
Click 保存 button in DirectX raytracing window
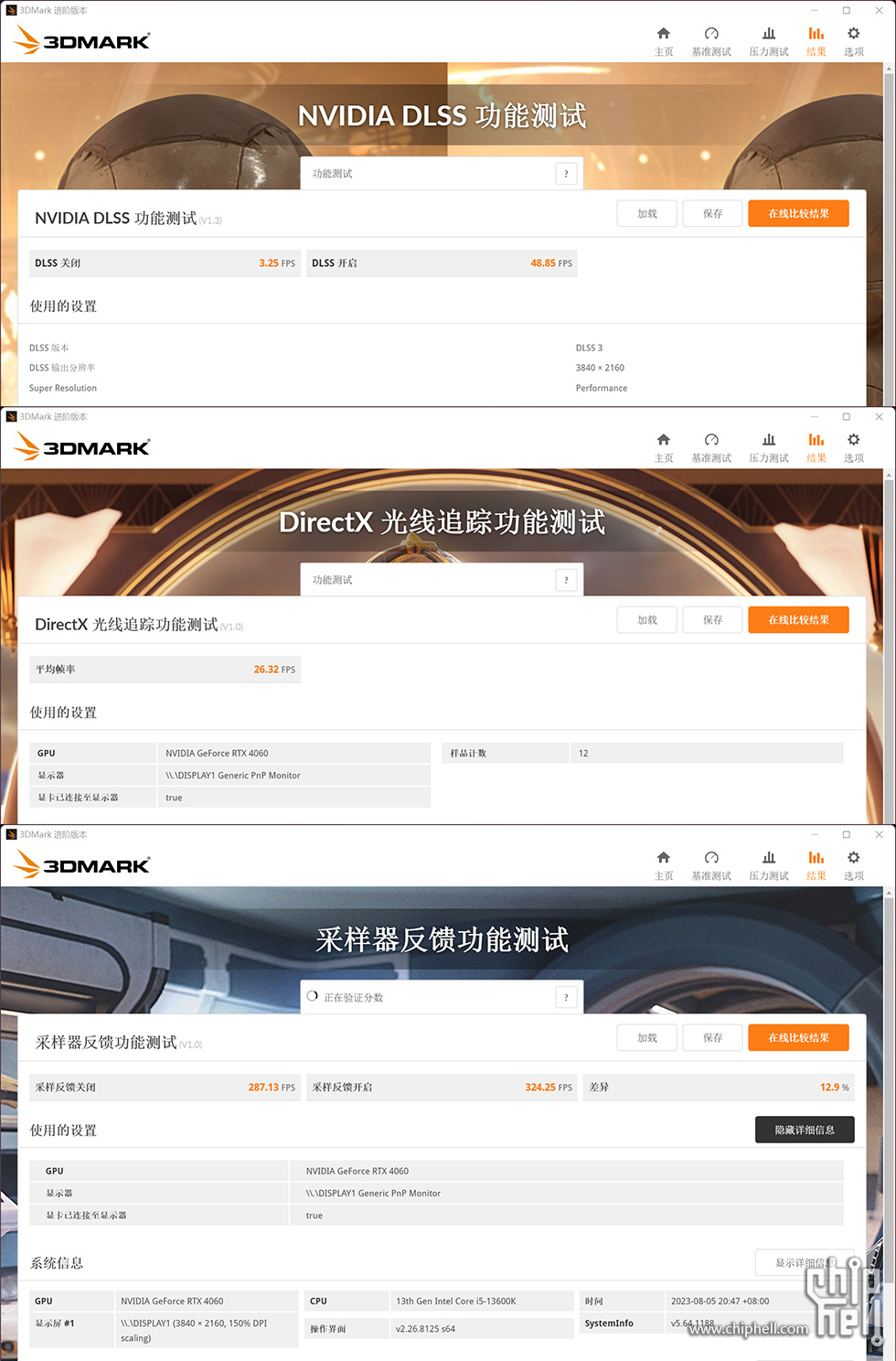(x=713, y=620)
